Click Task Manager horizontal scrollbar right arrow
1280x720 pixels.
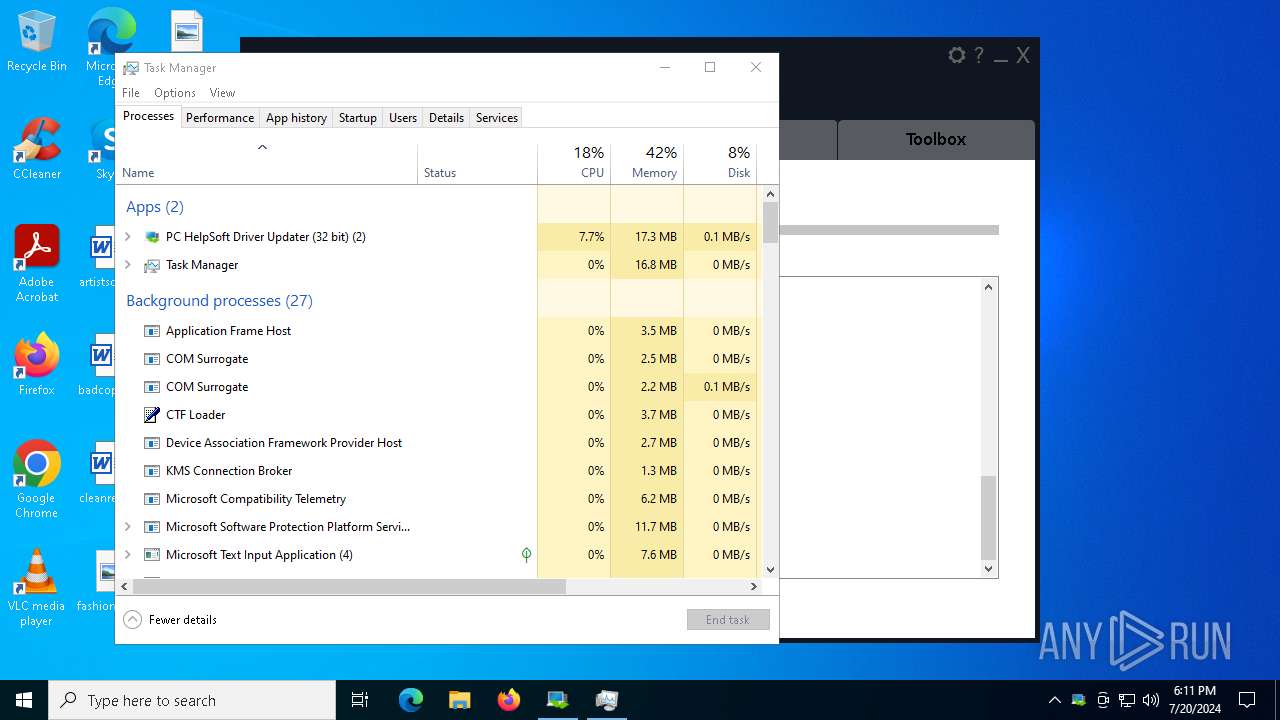[754, 587]
